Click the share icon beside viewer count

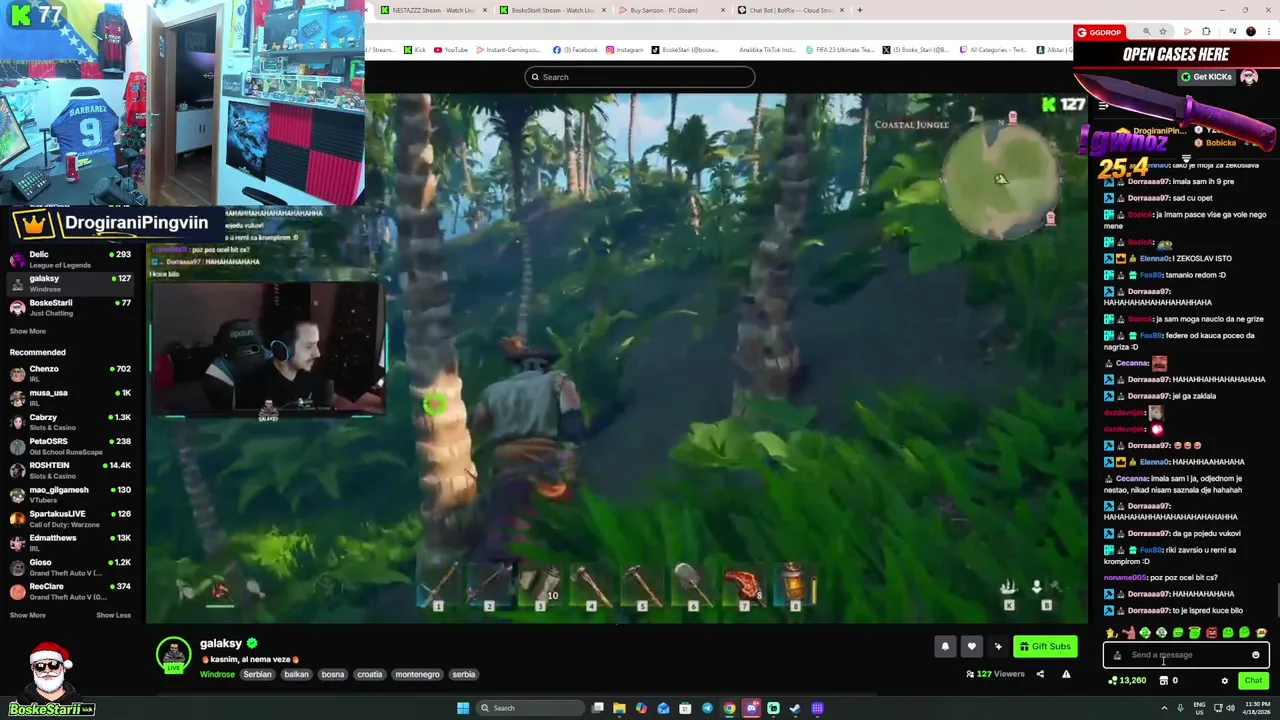(x=1040, y=674)
